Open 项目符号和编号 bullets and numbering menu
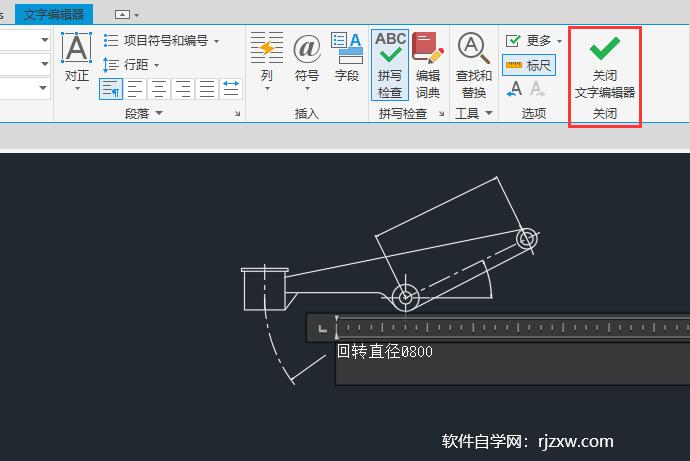Viewport: 690px width, 461px height. (161, 41)
